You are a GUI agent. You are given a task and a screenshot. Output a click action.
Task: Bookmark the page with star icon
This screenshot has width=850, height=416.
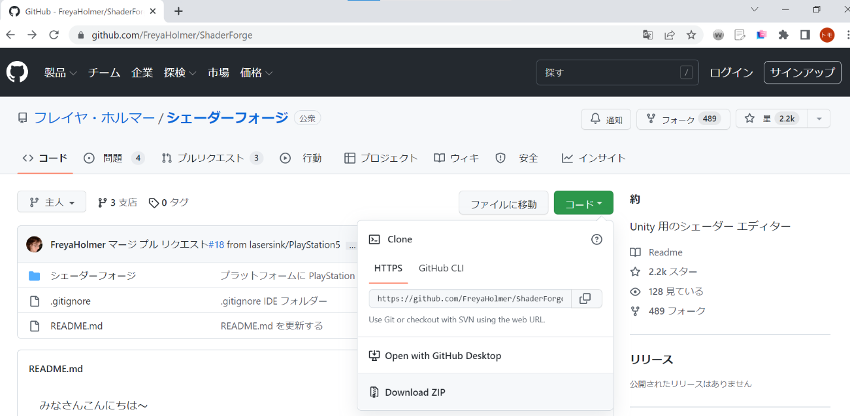tap(691, 35)
